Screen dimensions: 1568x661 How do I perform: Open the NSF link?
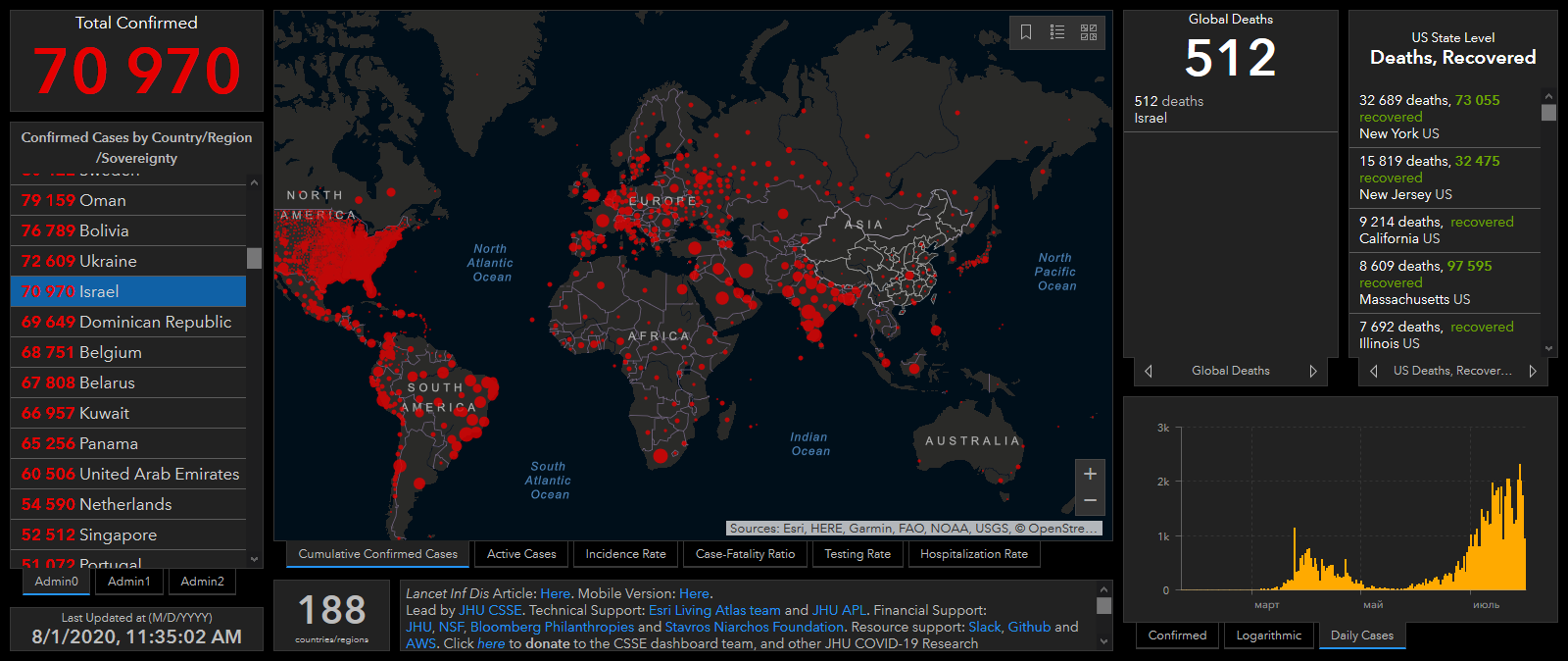pyautogui.click(x=451, y=627)
